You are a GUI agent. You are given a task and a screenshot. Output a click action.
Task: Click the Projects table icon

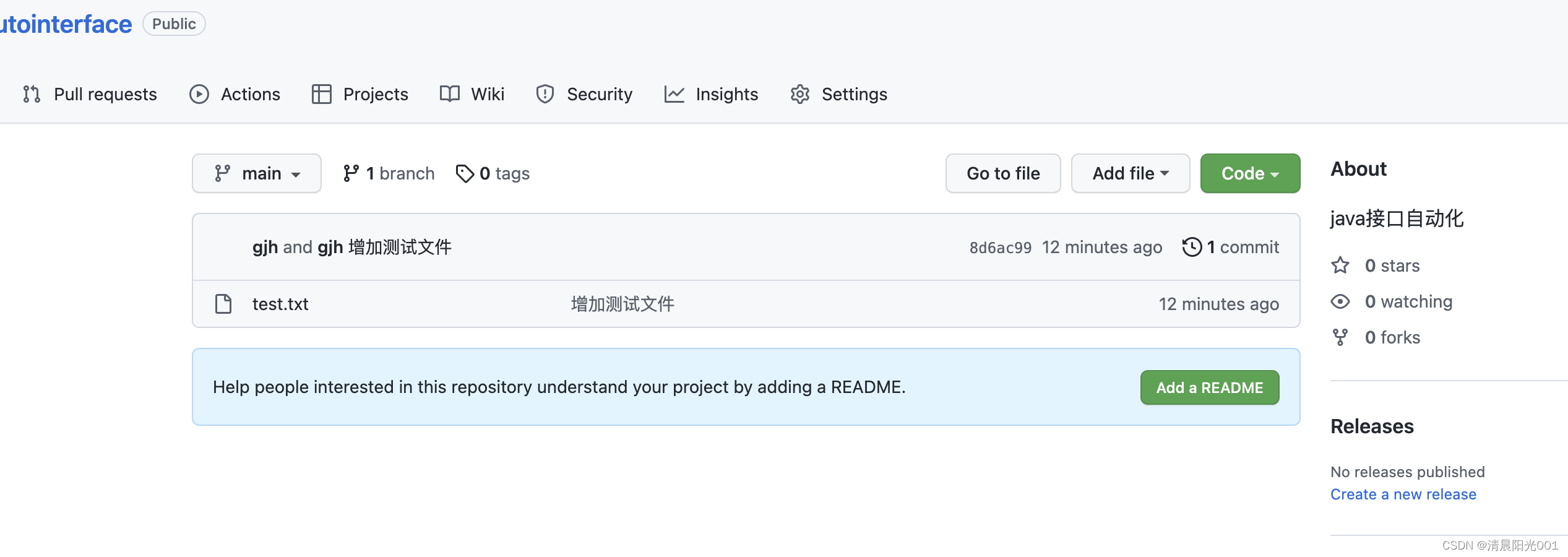tap(322, 94)
